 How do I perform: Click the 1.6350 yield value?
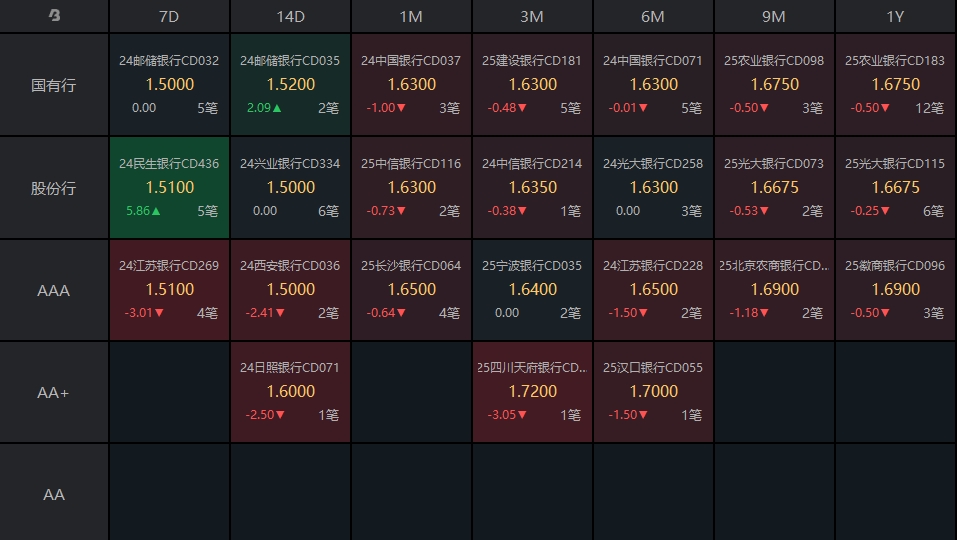point(533,187)
